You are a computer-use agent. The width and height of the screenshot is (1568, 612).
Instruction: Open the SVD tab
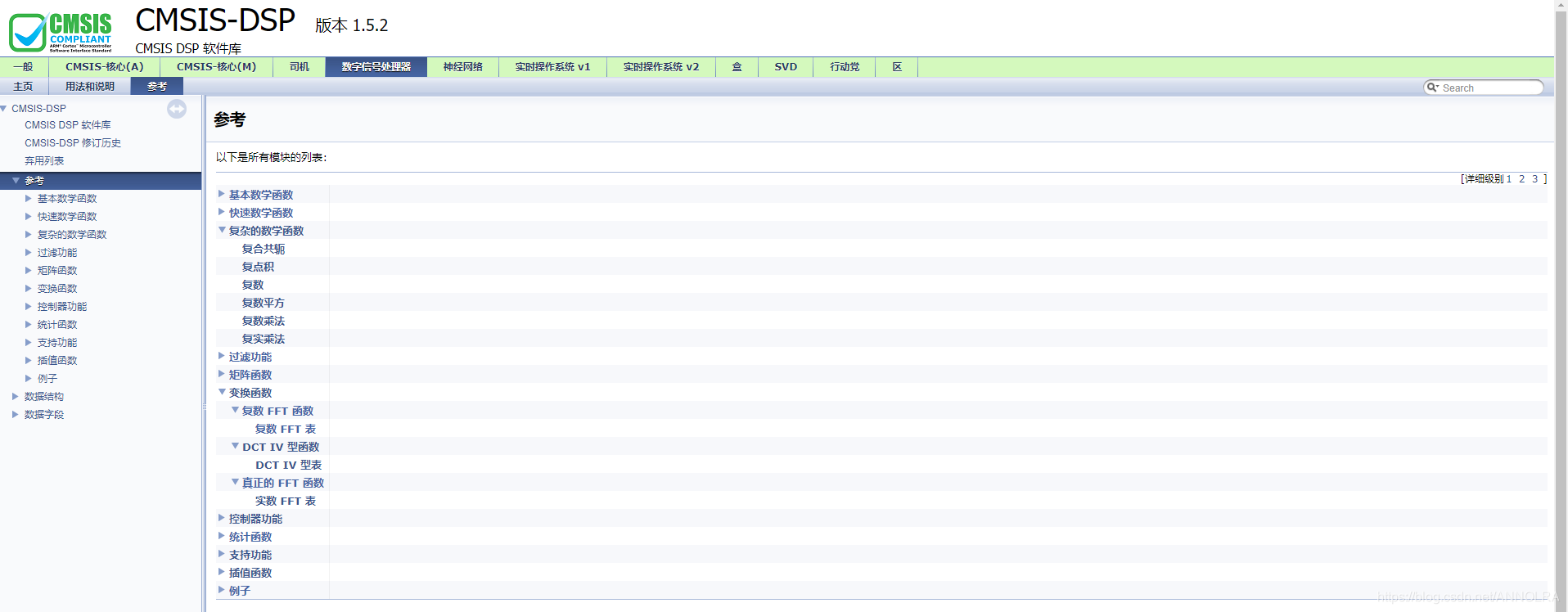(x=786, y=67)
